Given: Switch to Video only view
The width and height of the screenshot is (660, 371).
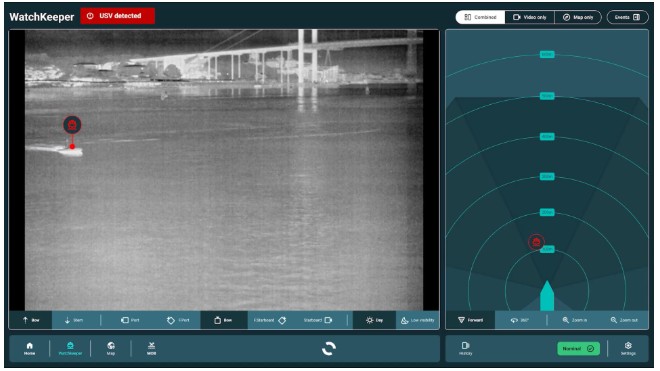Looking at the screenshot, I should (530, 17).
